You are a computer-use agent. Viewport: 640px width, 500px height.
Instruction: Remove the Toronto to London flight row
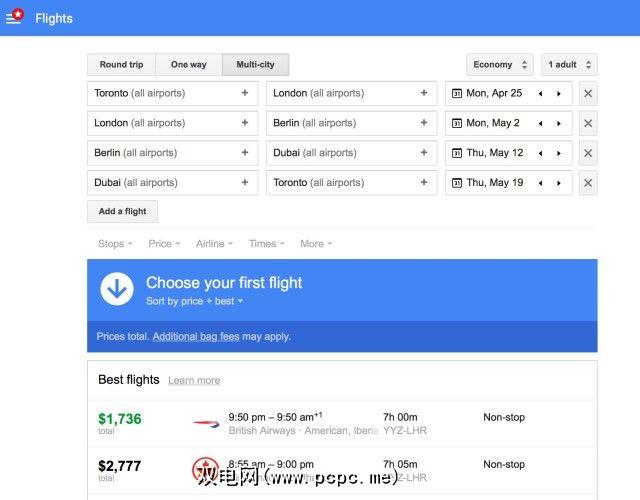click(588, 94)
